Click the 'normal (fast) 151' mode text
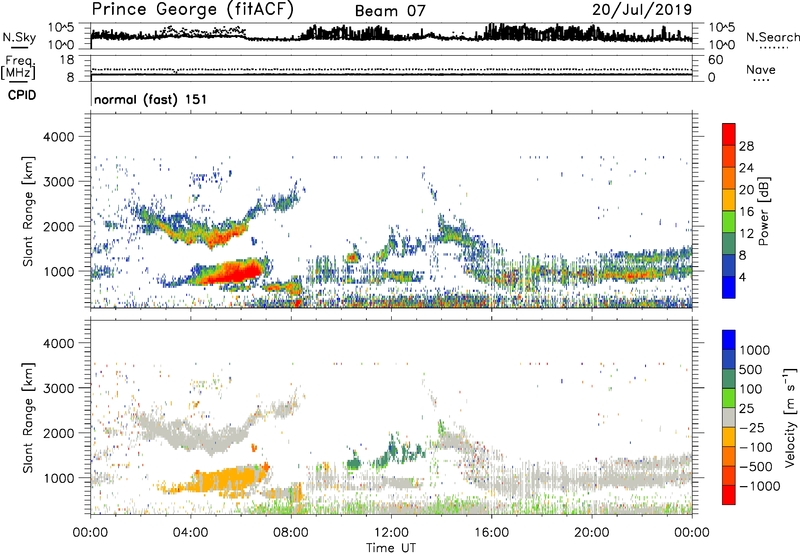This screenshot has width=800, height=554. (151, 99)
